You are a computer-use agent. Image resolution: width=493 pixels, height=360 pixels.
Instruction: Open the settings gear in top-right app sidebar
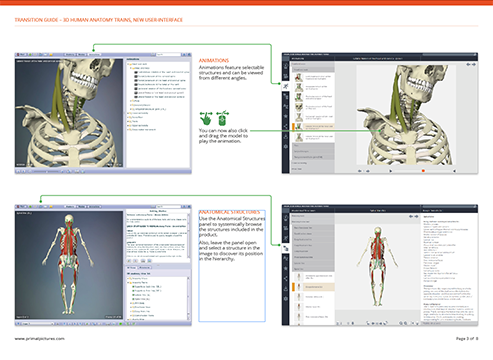pyautogui.click(x=286, y=147)
